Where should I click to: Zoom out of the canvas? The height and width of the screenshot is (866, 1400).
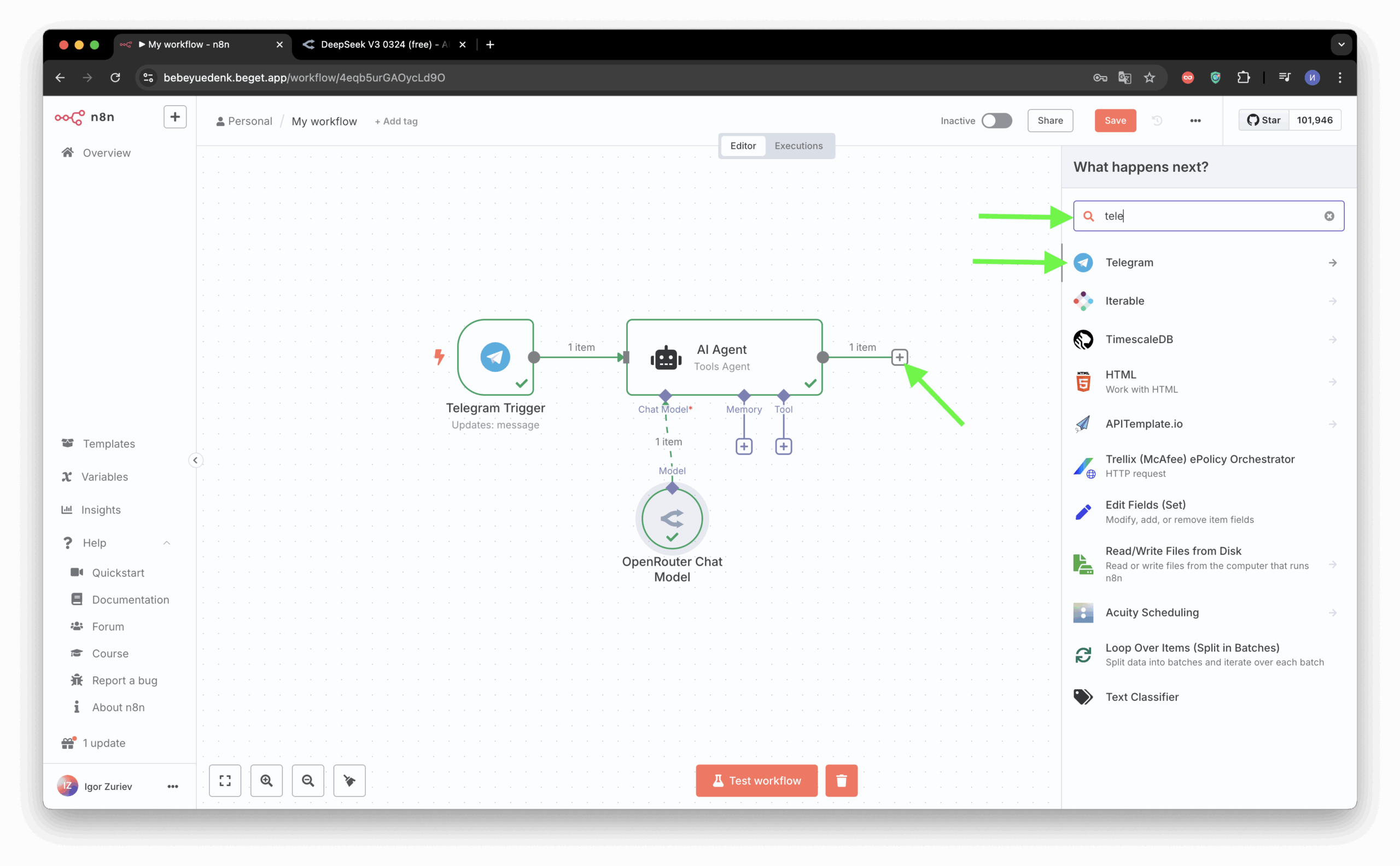(308, 780)
